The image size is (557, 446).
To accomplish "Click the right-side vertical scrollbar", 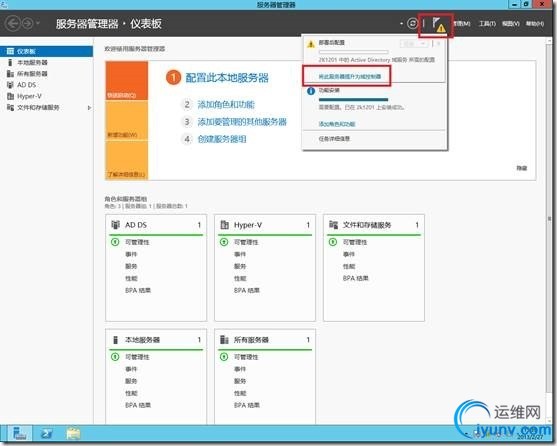I will (550, 220).
